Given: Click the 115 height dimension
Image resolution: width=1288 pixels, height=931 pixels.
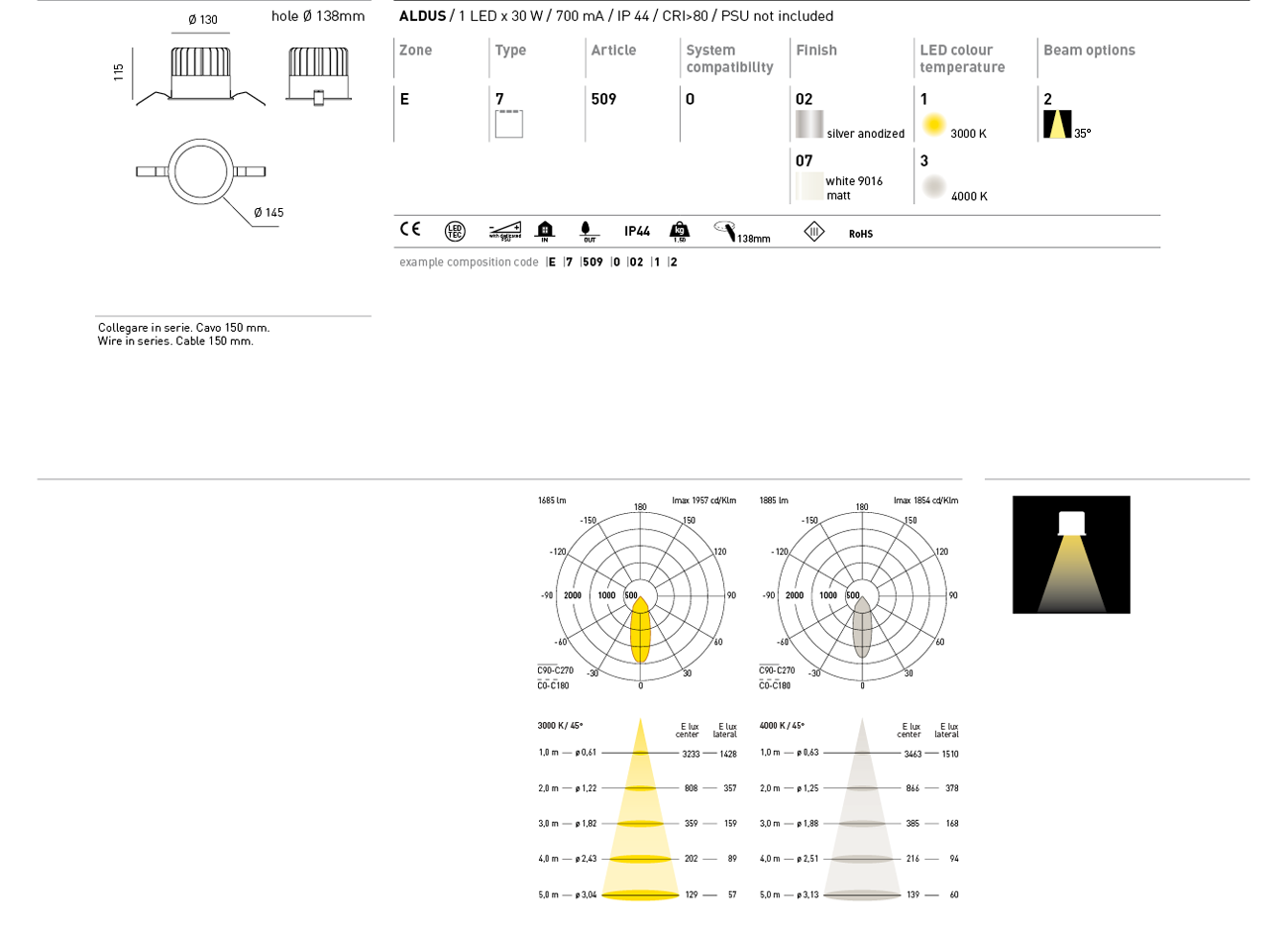Looking at the screenshot, I should [x=119, y=72].
